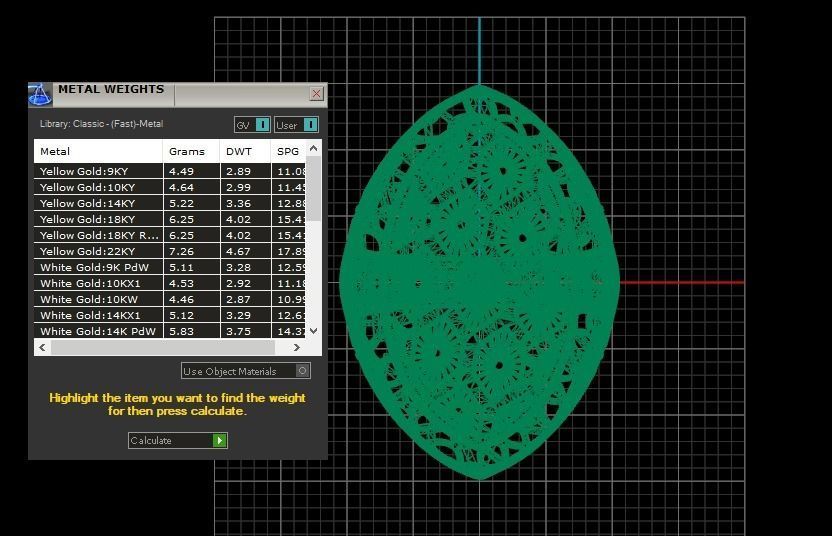The width and height of the screenshot is (832, 536).
Task: Click the Grams column header
Action: (191, 151)
